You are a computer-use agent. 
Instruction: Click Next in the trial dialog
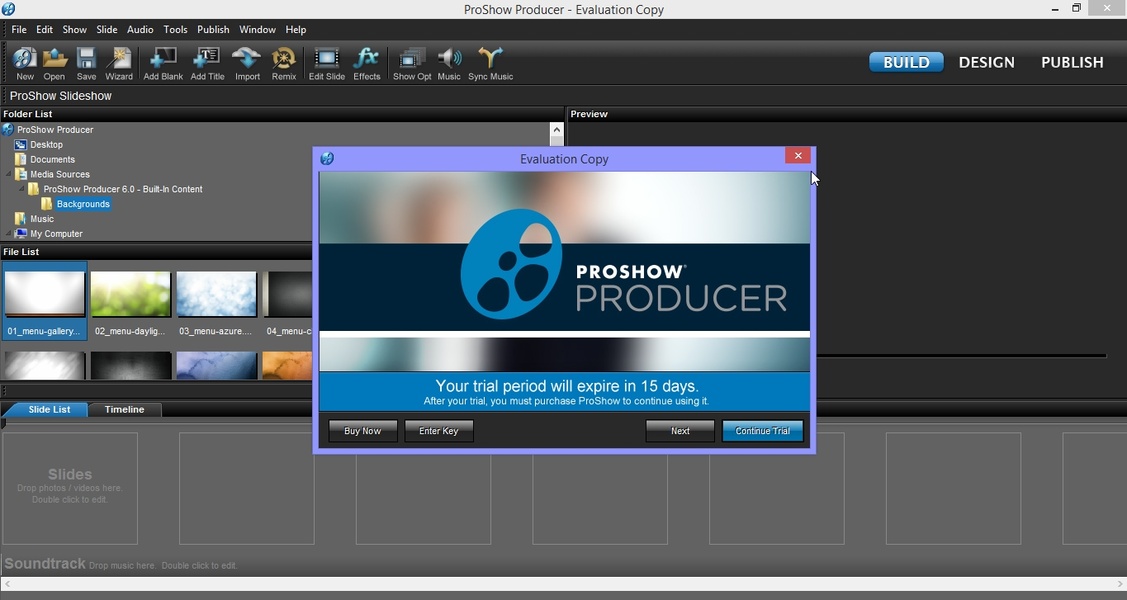680,431
